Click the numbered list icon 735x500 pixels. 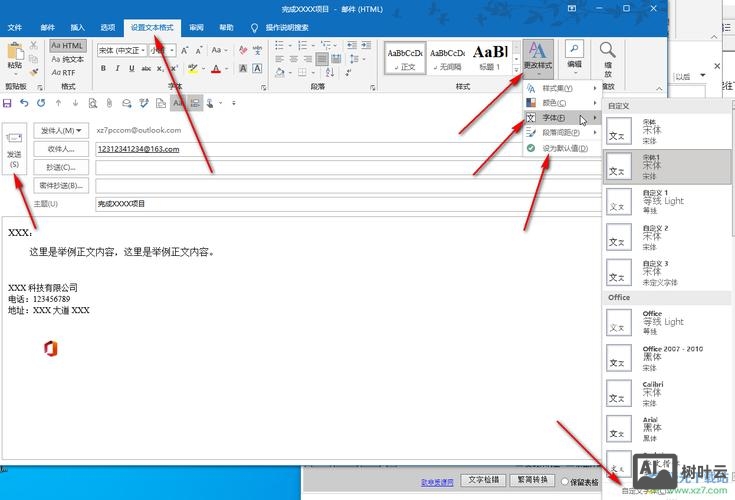point(302,45)
